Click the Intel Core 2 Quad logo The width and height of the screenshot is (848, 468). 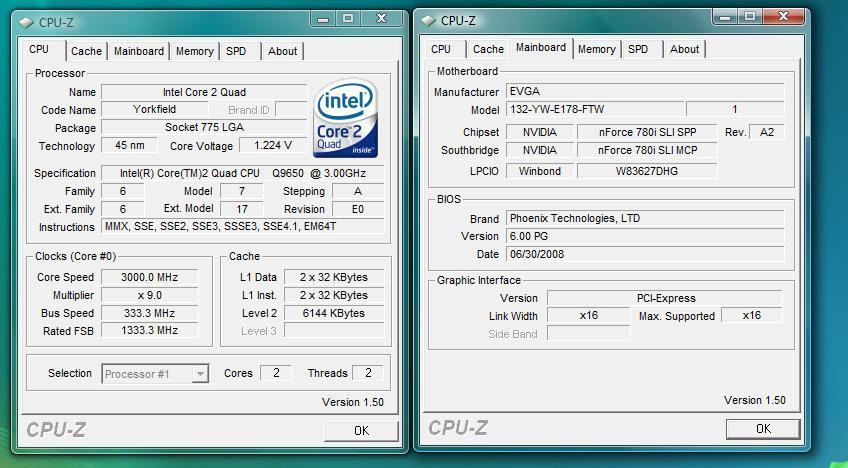pos(345,119)
